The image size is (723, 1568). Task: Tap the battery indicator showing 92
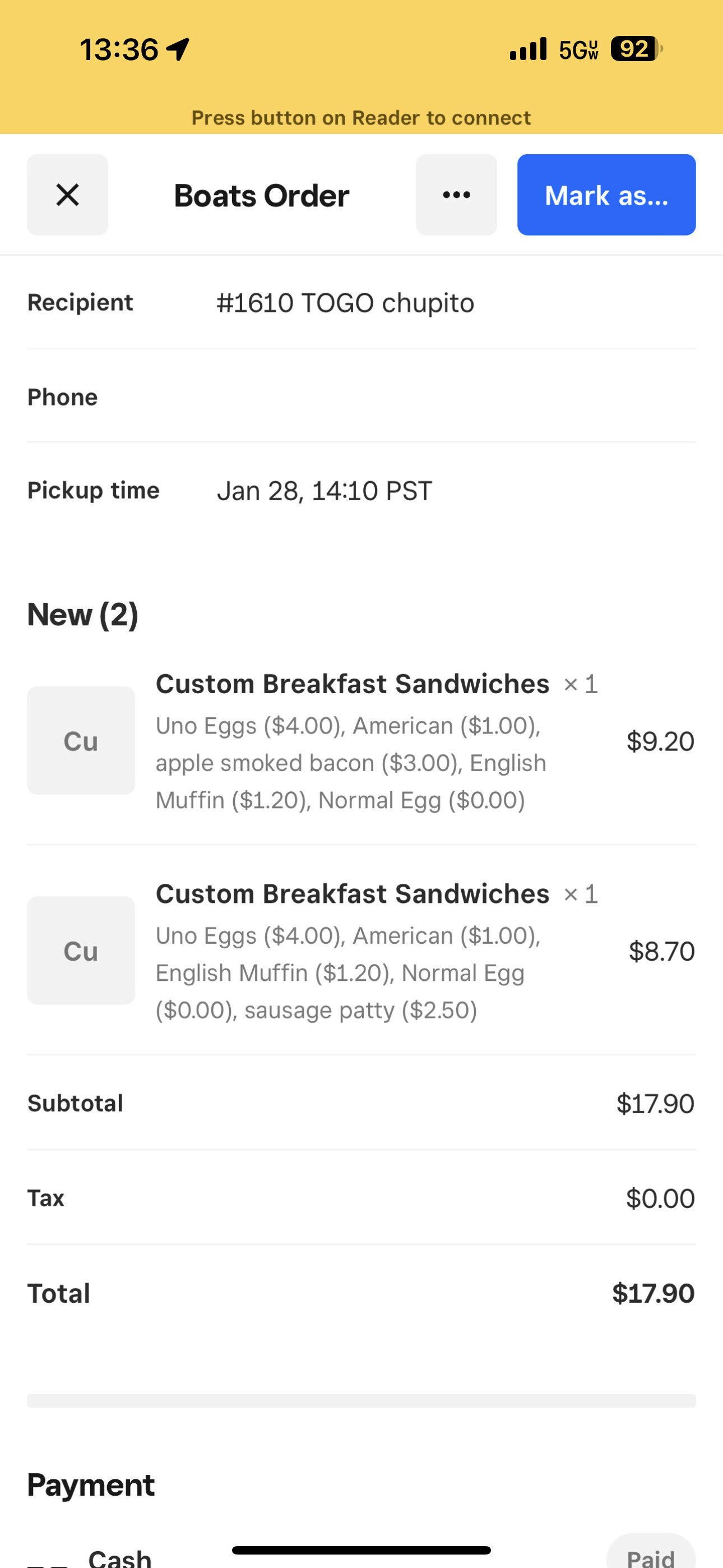(636, 49)
